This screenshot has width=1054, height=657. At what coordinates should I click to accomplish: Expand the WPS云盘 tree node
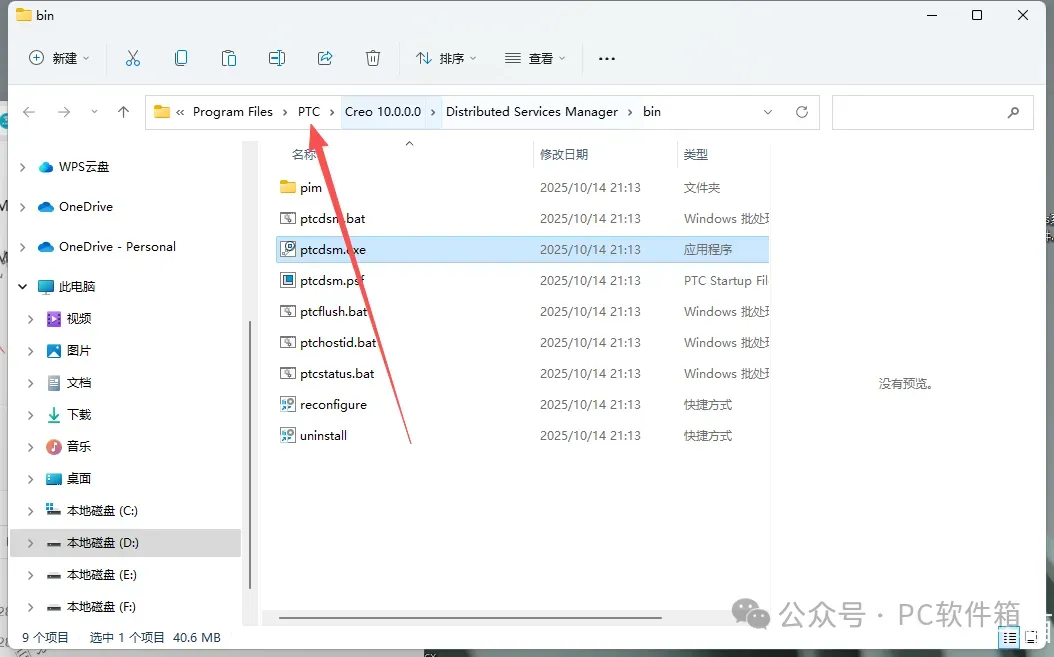click(22, 167)
